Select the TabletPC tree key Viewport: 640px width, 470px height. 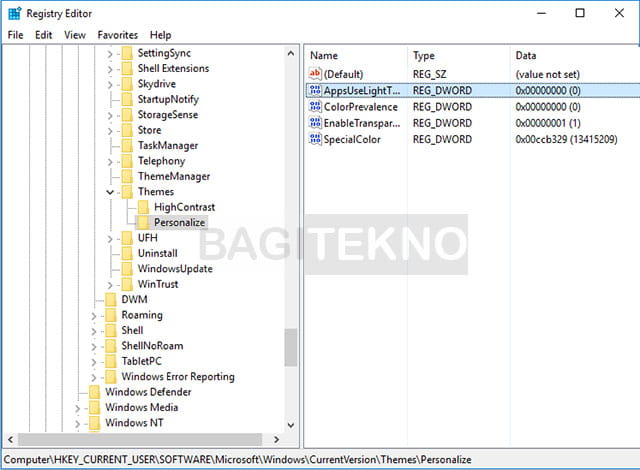141,361
